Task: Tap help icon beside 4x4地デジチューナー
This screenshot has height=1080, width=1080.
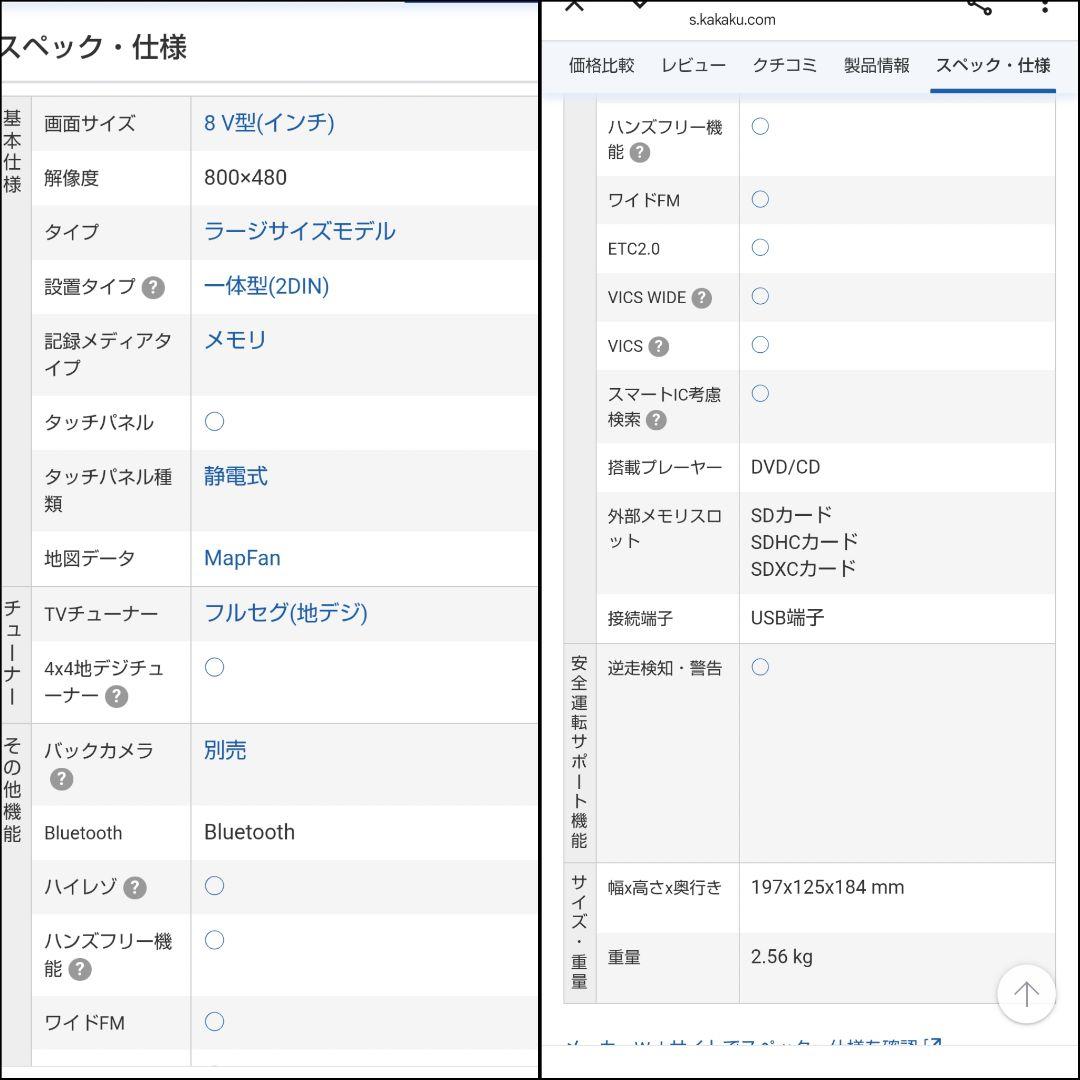Action: point(117,696)
